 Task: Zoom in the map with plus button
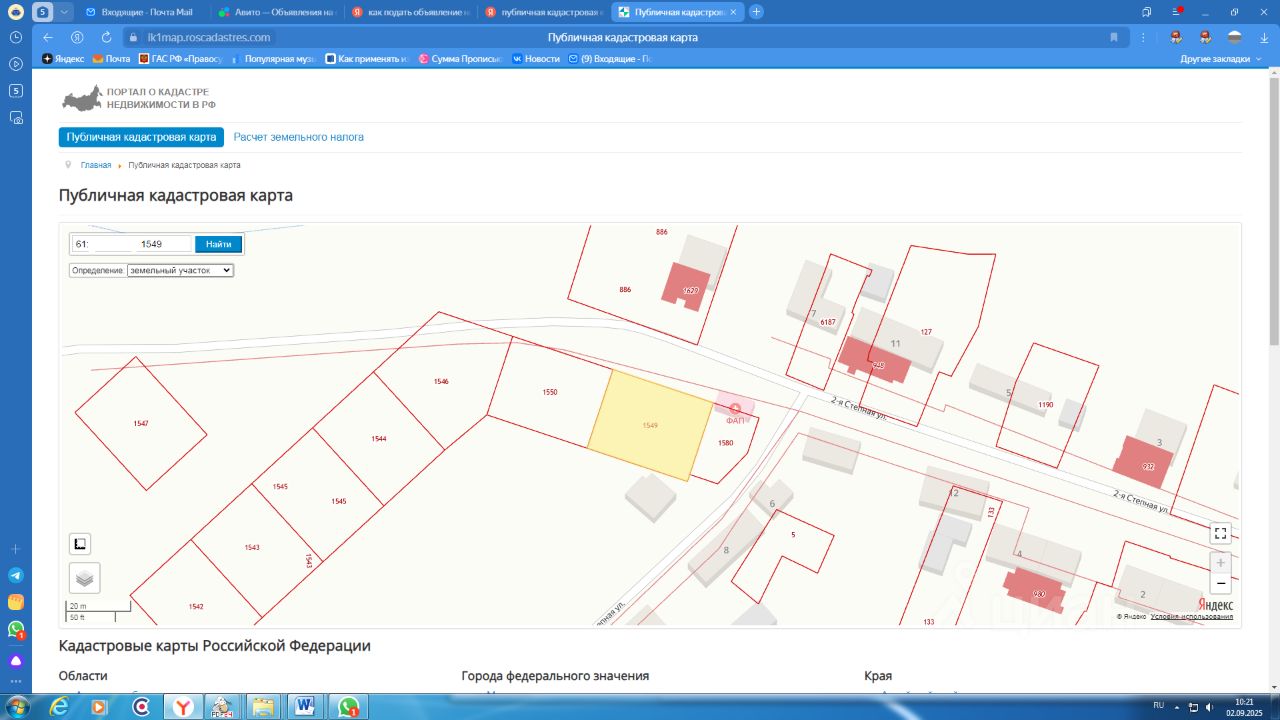coord(1220,563)
